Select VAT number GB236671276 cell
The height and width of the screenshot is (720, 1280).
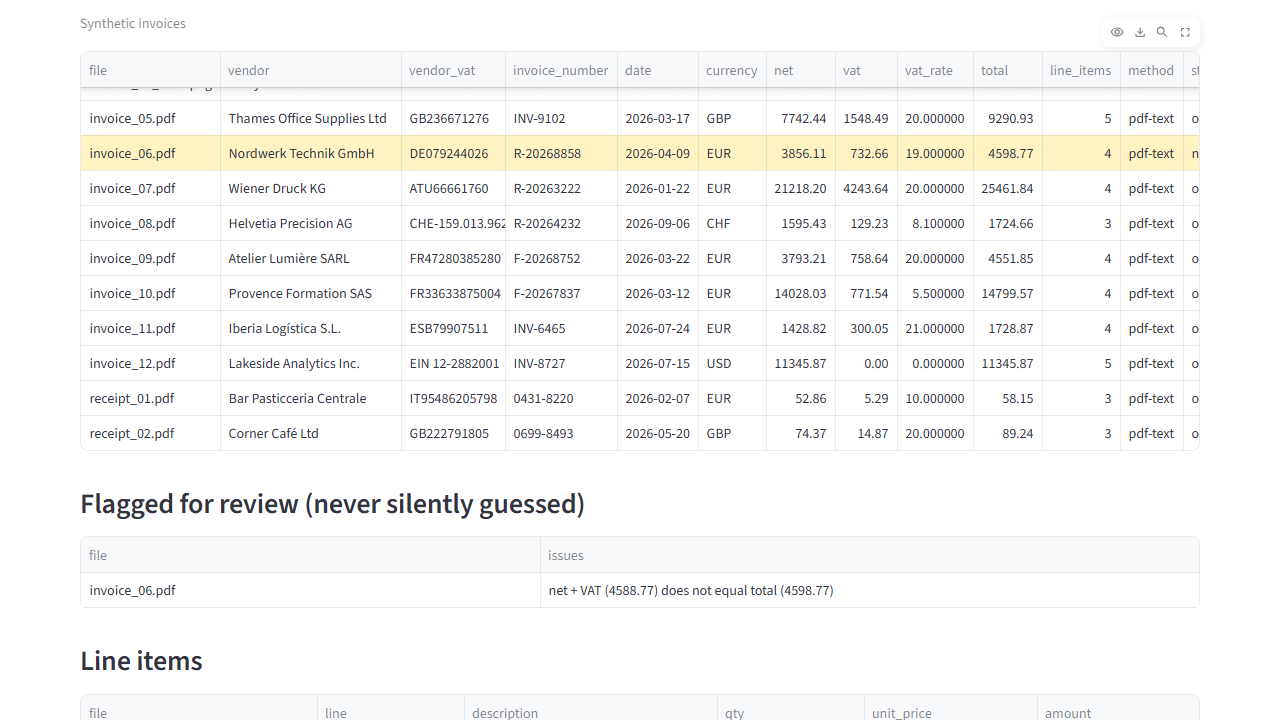click(453, 118)
